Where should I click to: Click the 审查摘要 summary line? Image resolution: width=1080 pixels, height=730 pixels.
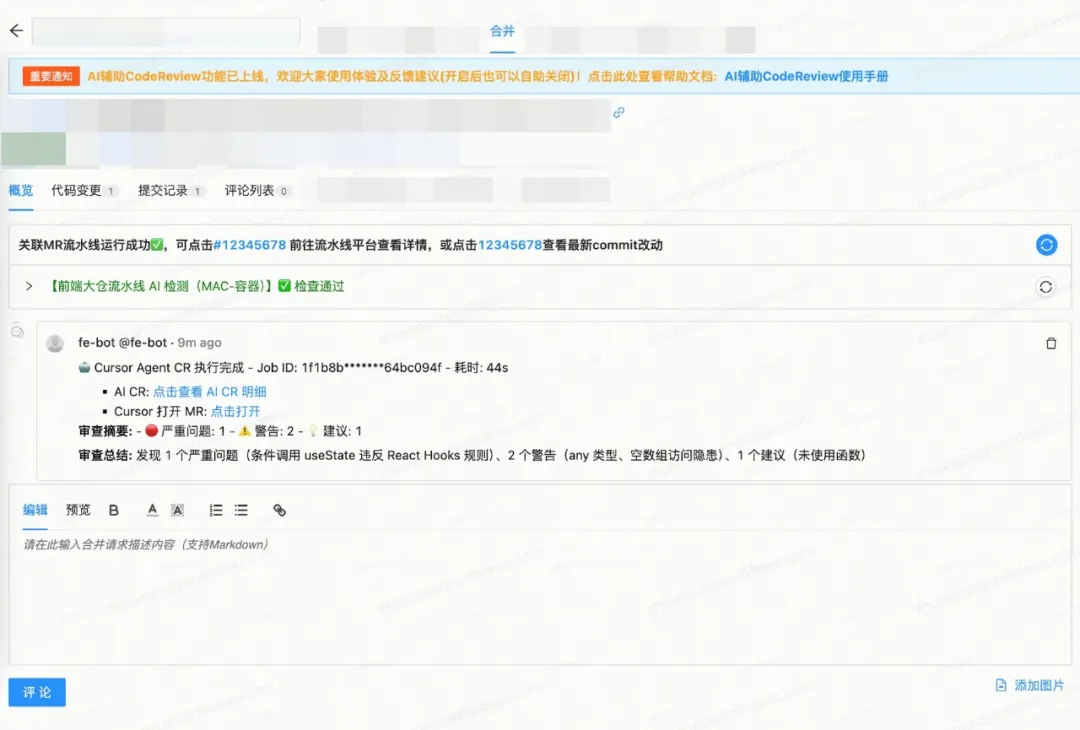(x=220, y=431)
